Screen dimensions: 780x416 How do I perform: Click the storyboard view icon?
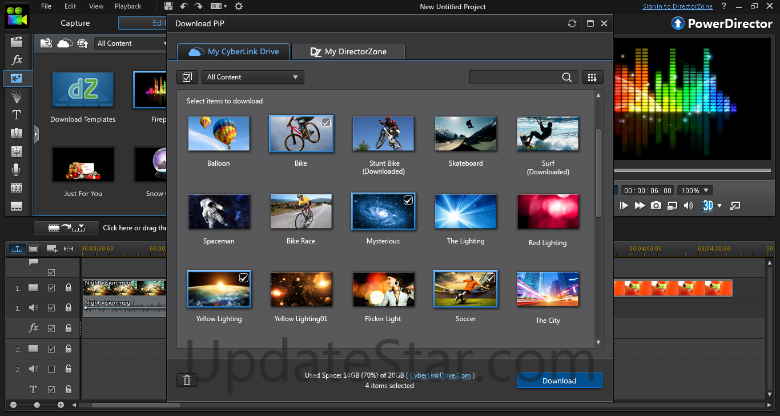click(33, 248)
